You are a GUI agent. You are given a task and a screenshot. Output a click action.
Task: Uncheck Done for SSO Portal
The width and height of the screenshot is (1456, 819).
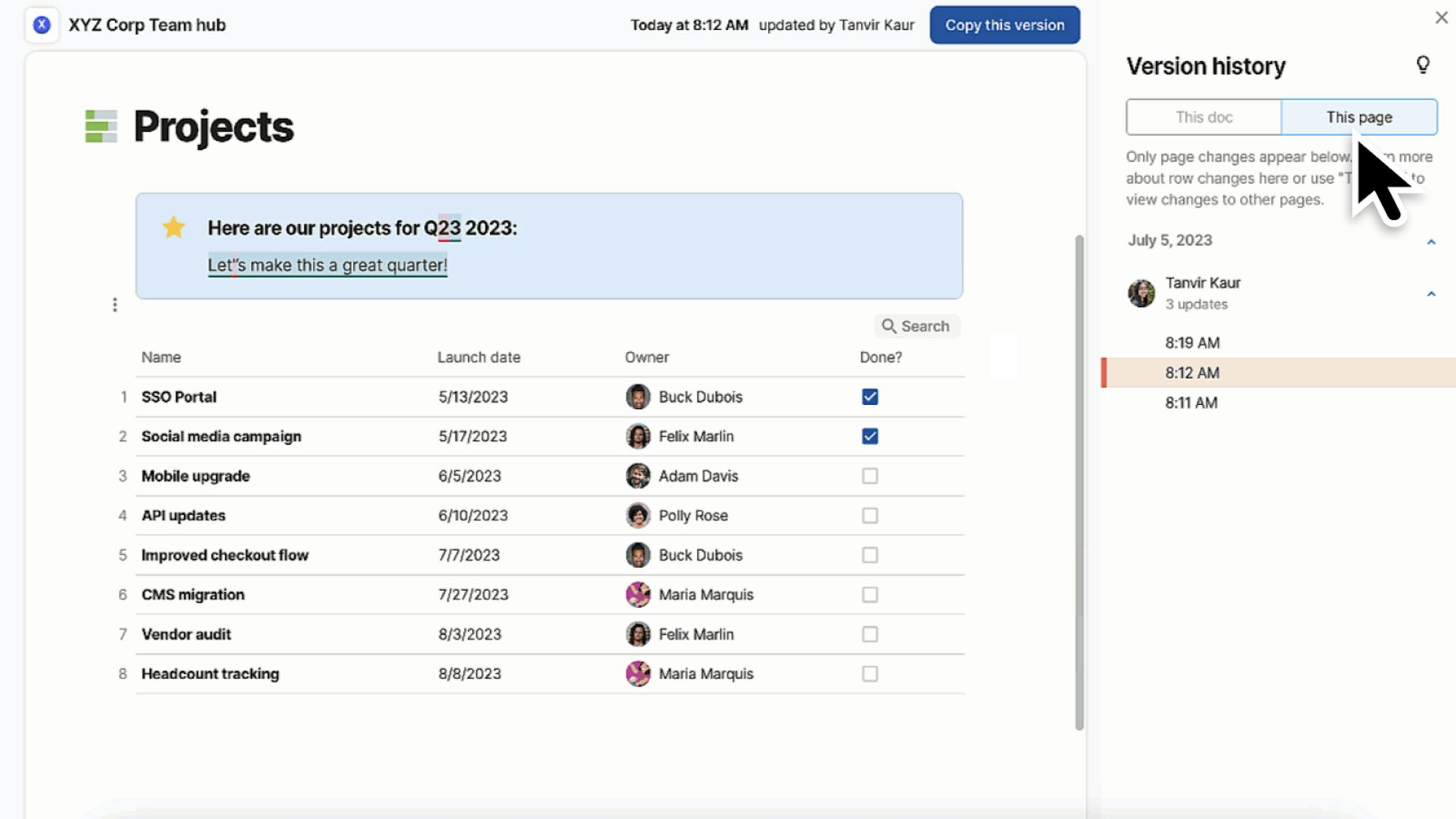[870, 397]
